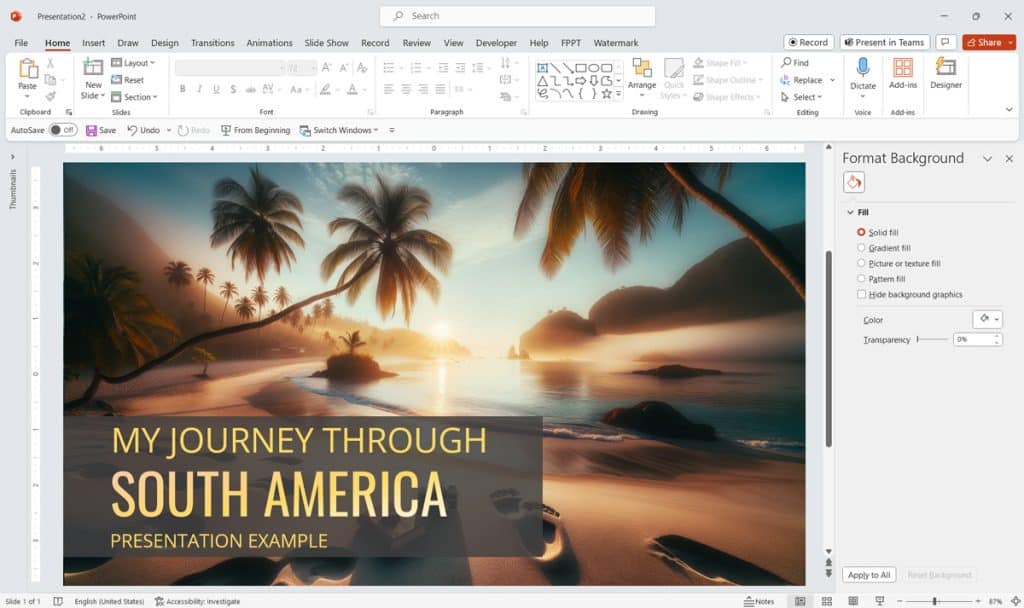Select the oval shape in the shapes gallery

[594, 68]
